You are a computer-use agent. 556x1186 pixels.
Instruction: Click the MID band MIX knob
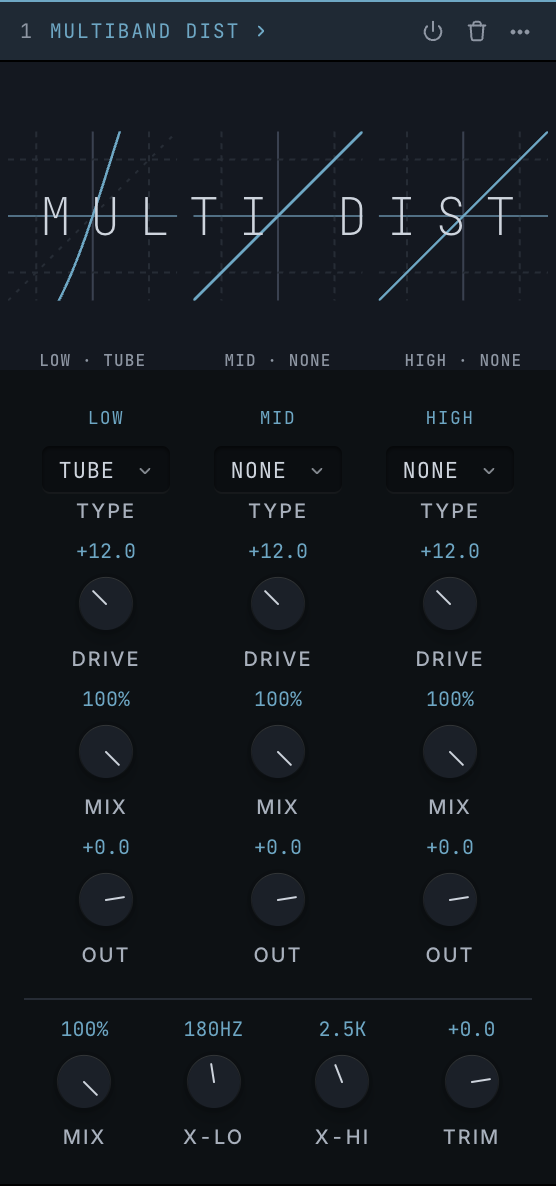[278, 752]
